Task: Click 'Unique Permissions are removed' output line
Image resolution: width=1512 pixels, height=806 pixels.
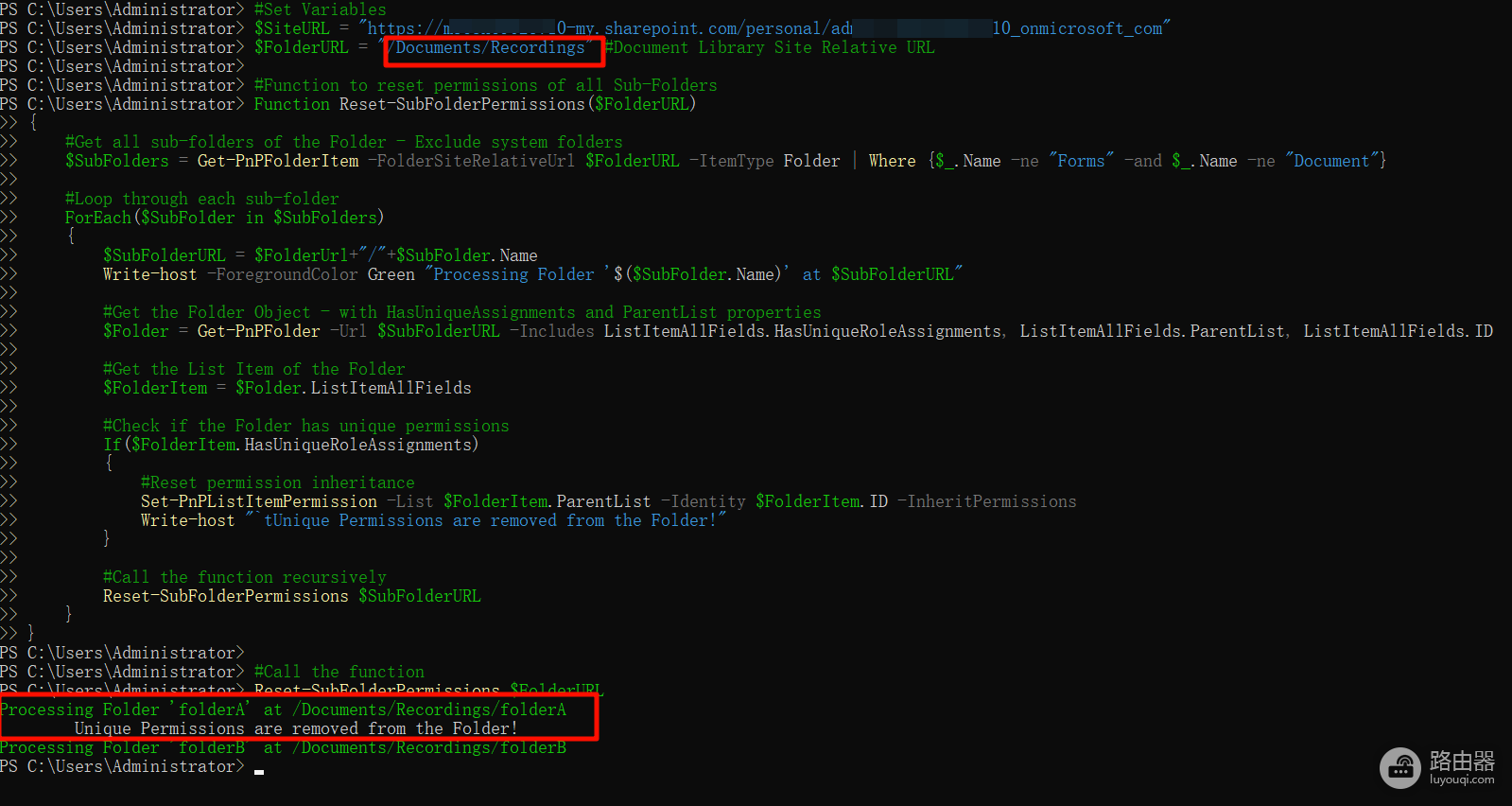Action: pyautogui.click(x=296, y=728)
